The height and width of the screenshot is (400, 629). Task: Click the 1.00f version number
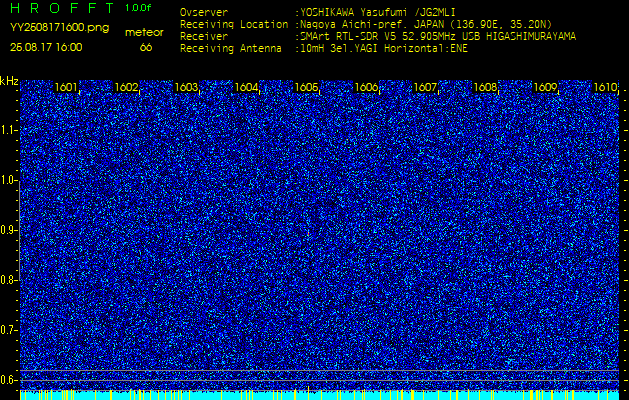[x=138, y=8]
